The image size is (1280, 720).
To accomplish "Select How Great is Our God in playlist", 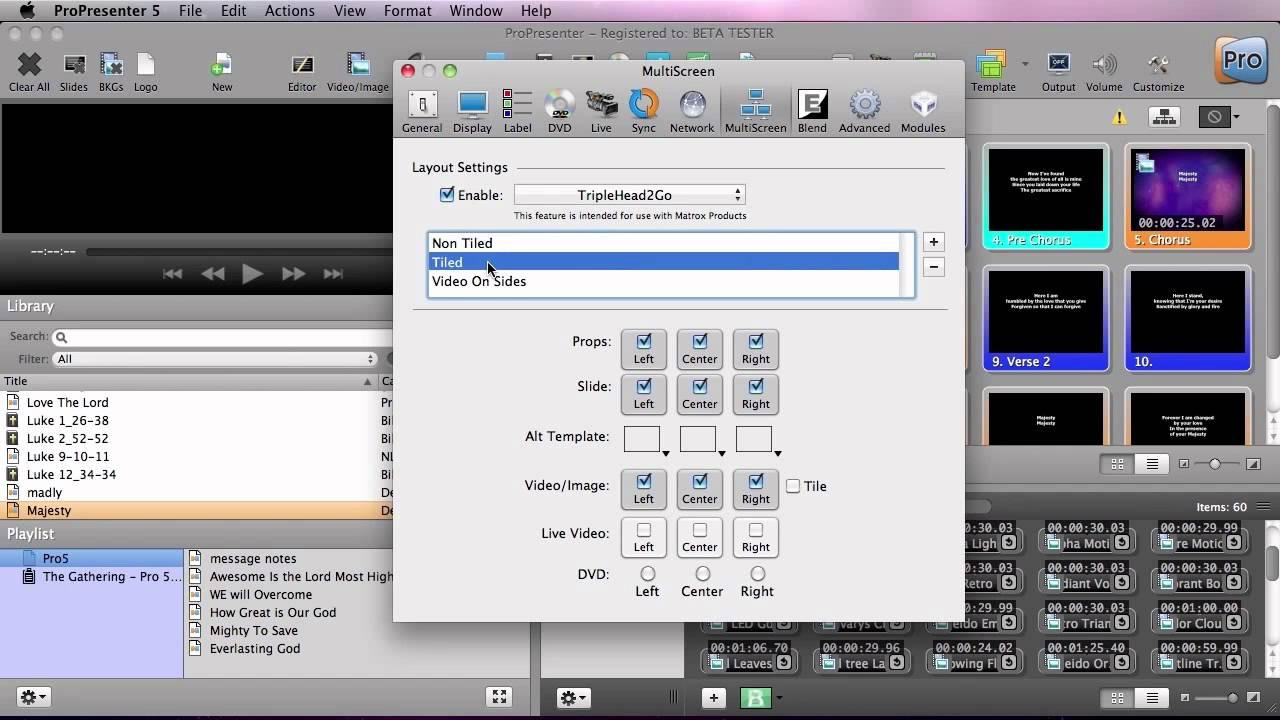I will (x=273, y=612).
